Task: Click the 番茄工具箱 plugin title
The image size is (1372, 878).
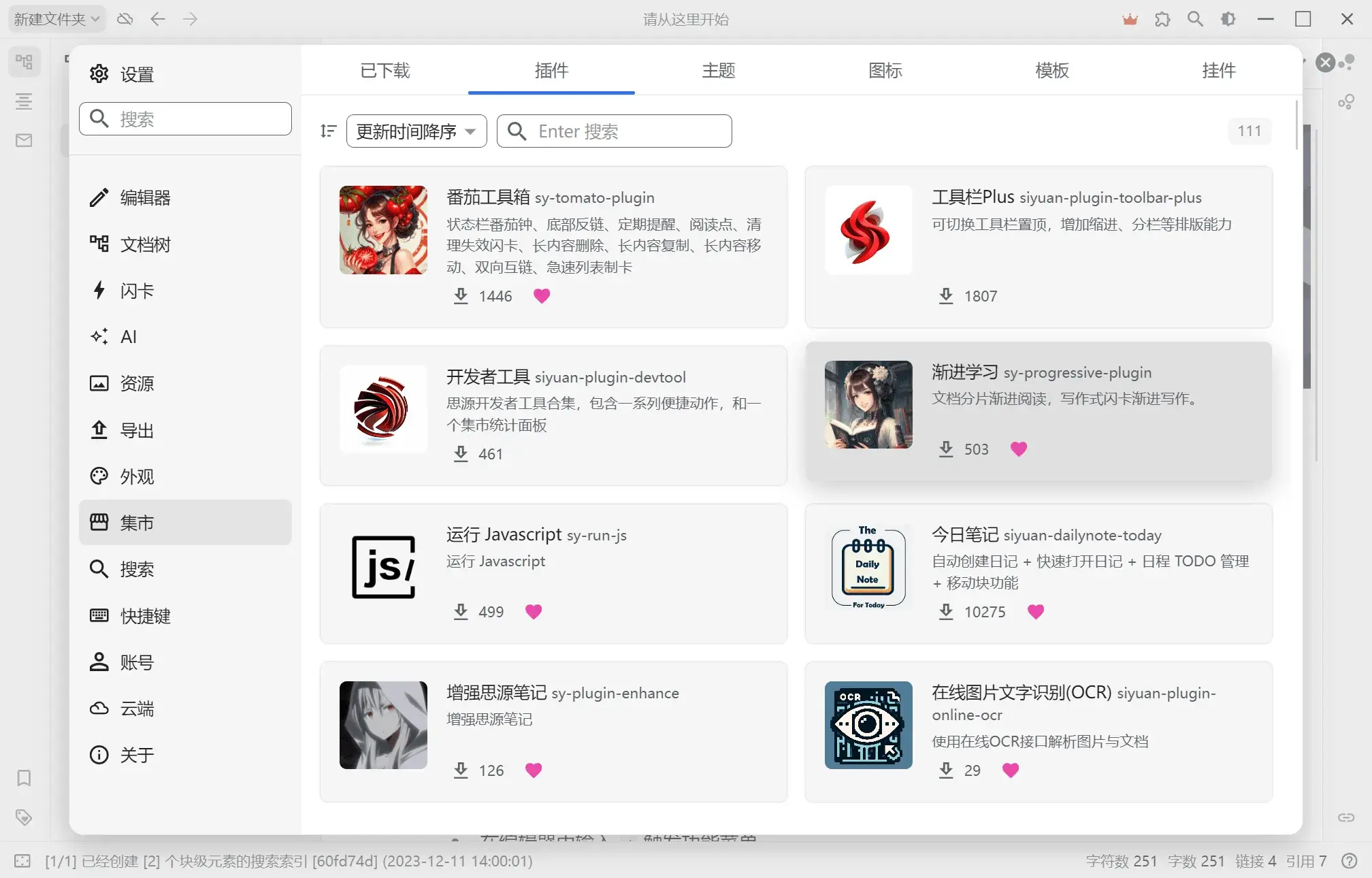Action: [488, 197]
